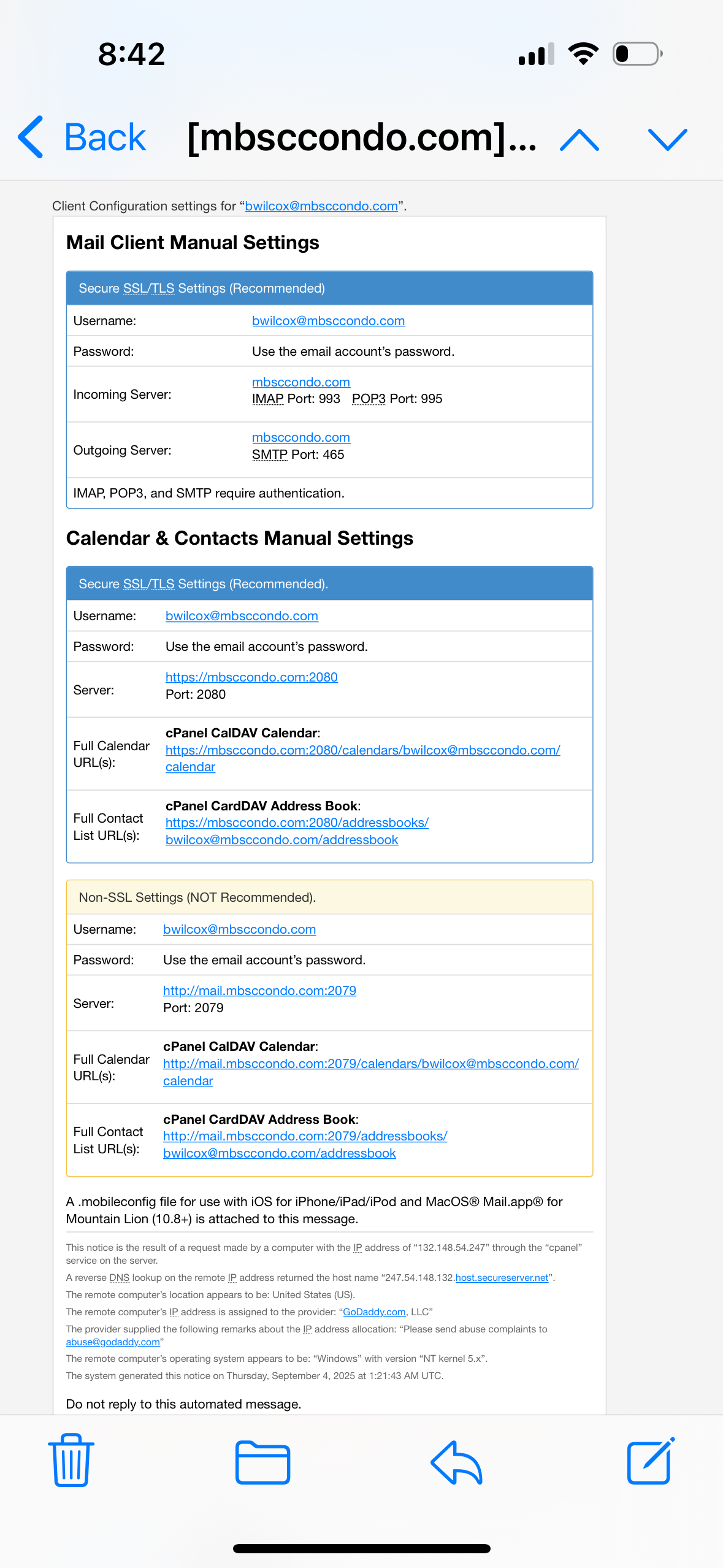Open the http://mail.mbsccondo.com:2079 server link
The width and height of the screenshot is (723, 1568).
pyautogui.click(x=259, y=991)
